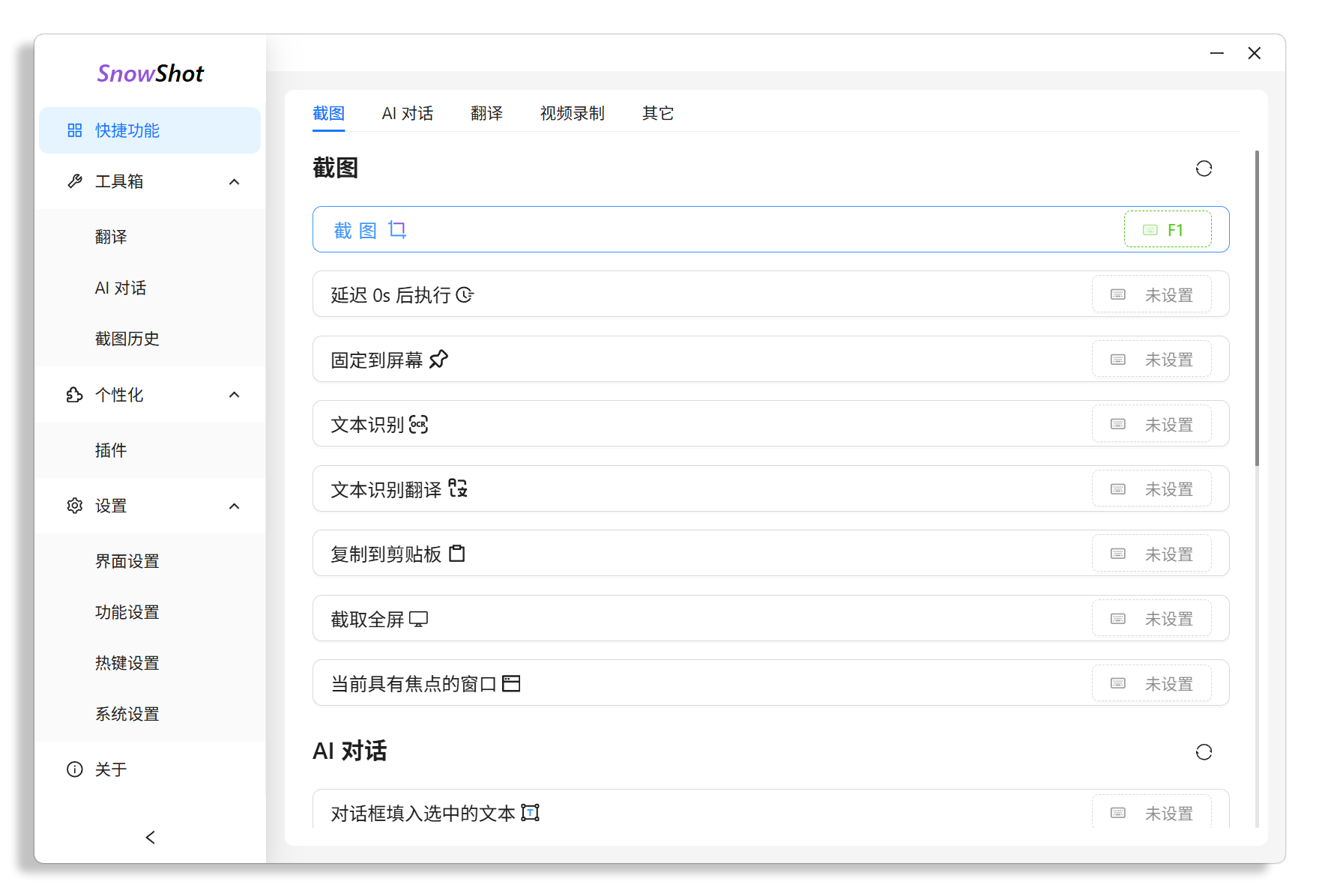The image size is (1319, 896).
Task: Collapse the sidebar using the arrow button
Action: click(x=150, y=838)
